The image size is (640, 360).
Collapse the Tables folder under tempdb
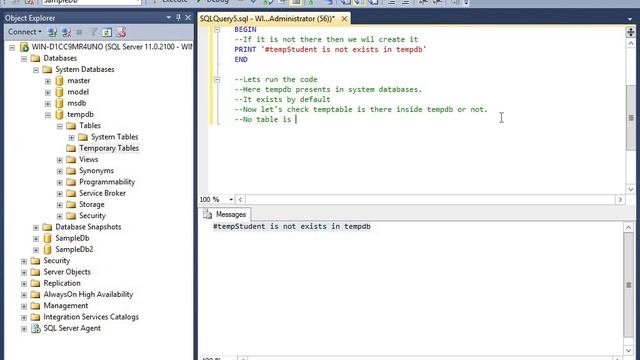pyautogui.click(x=60, y=126)
